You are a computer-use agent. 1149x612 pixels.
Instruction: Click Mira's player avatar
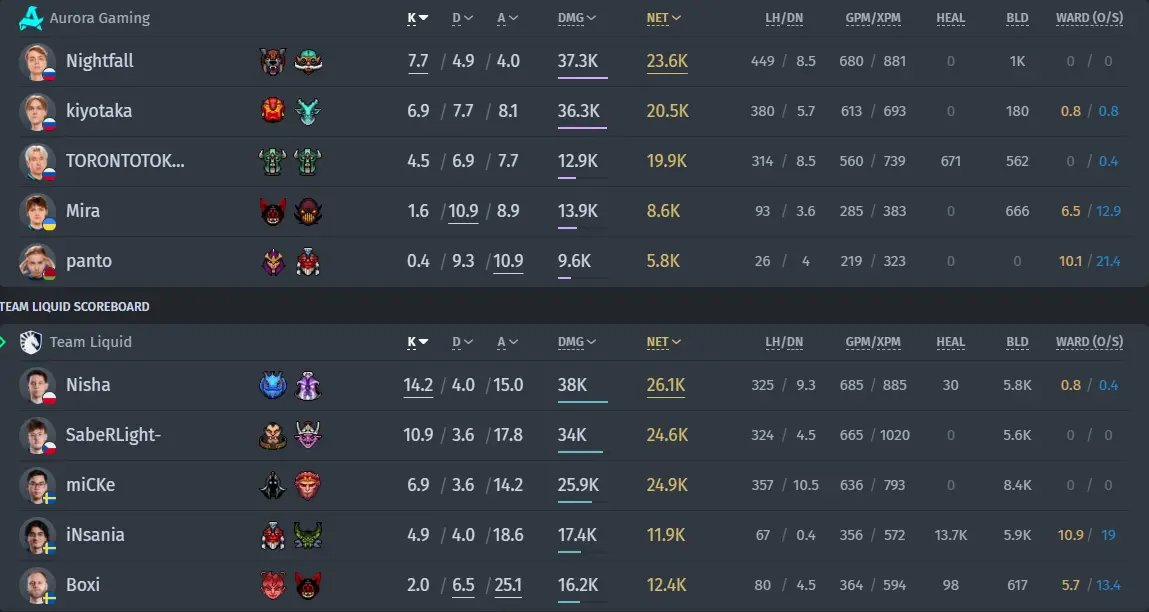[x=37, y=212]
